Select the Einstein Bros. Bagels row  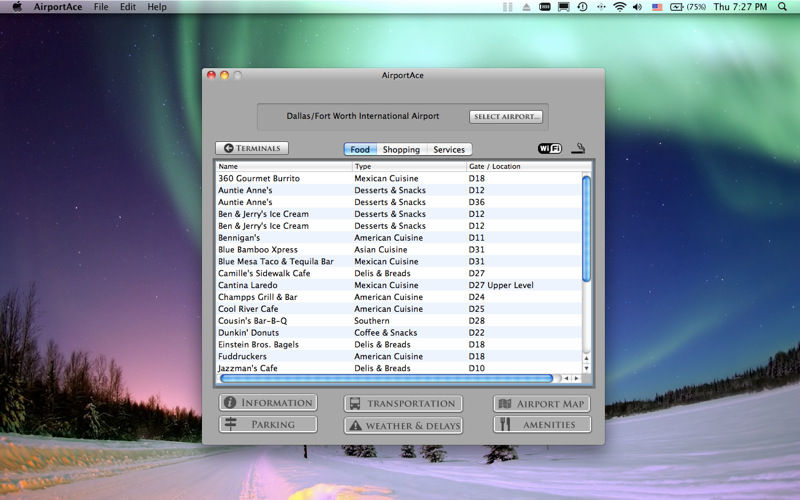point(399,344)
